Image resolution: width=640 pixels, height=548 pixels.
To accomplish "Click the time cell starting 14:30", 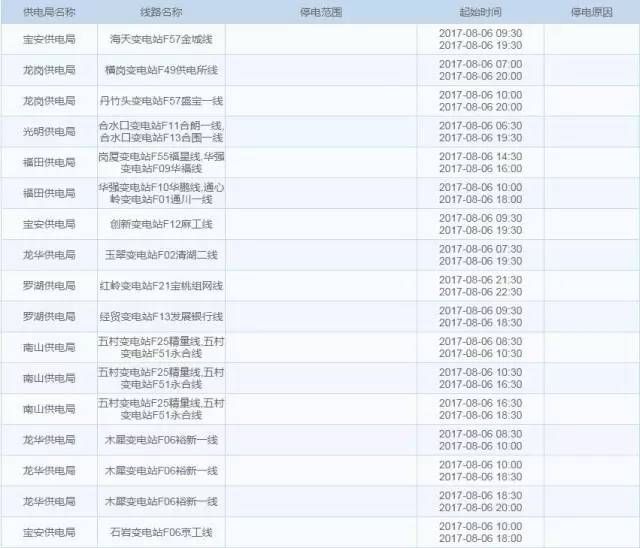I will pos(480,162).
